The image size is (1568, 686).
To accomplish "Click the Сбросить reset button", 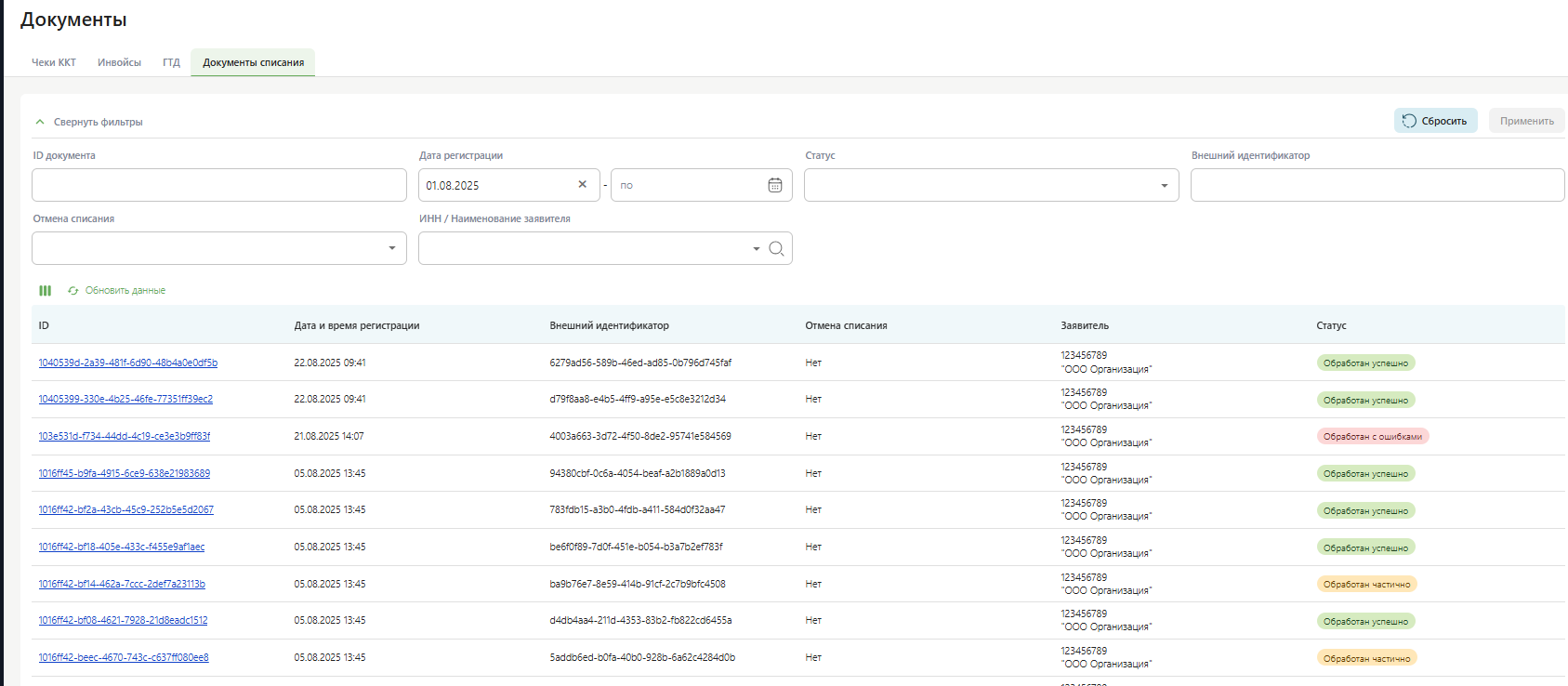I will [1434, 121].
